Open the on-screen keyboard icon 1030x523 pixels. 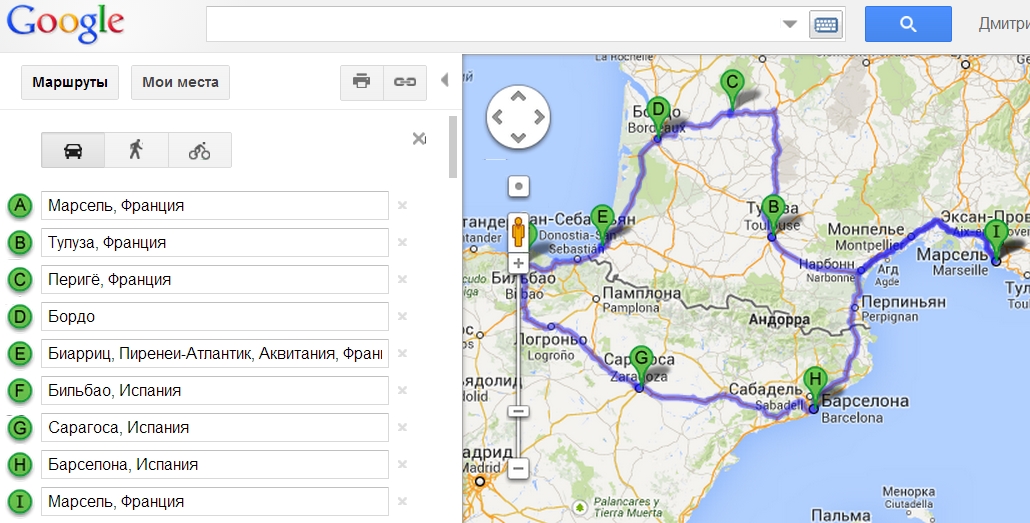[826, 24]
